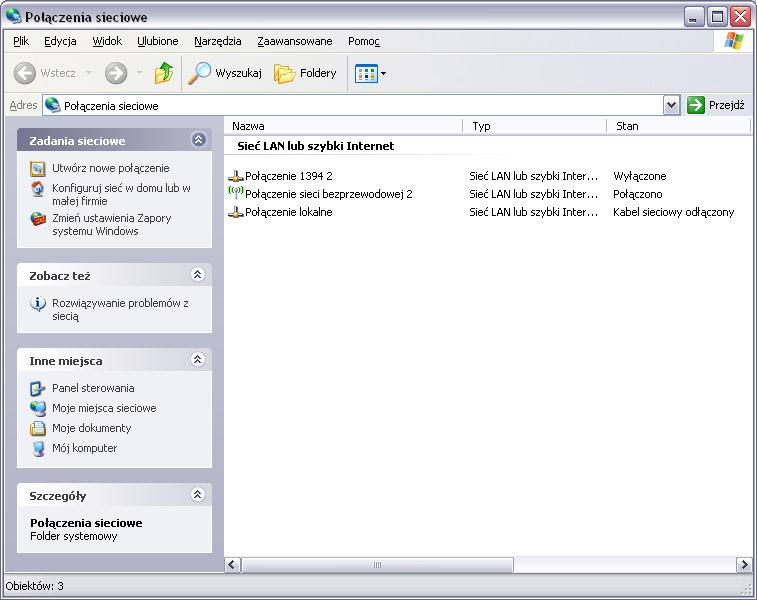This screenshot has width=757, height=600.
Task: Open Panel sterowania link
Action: point(93,389)
